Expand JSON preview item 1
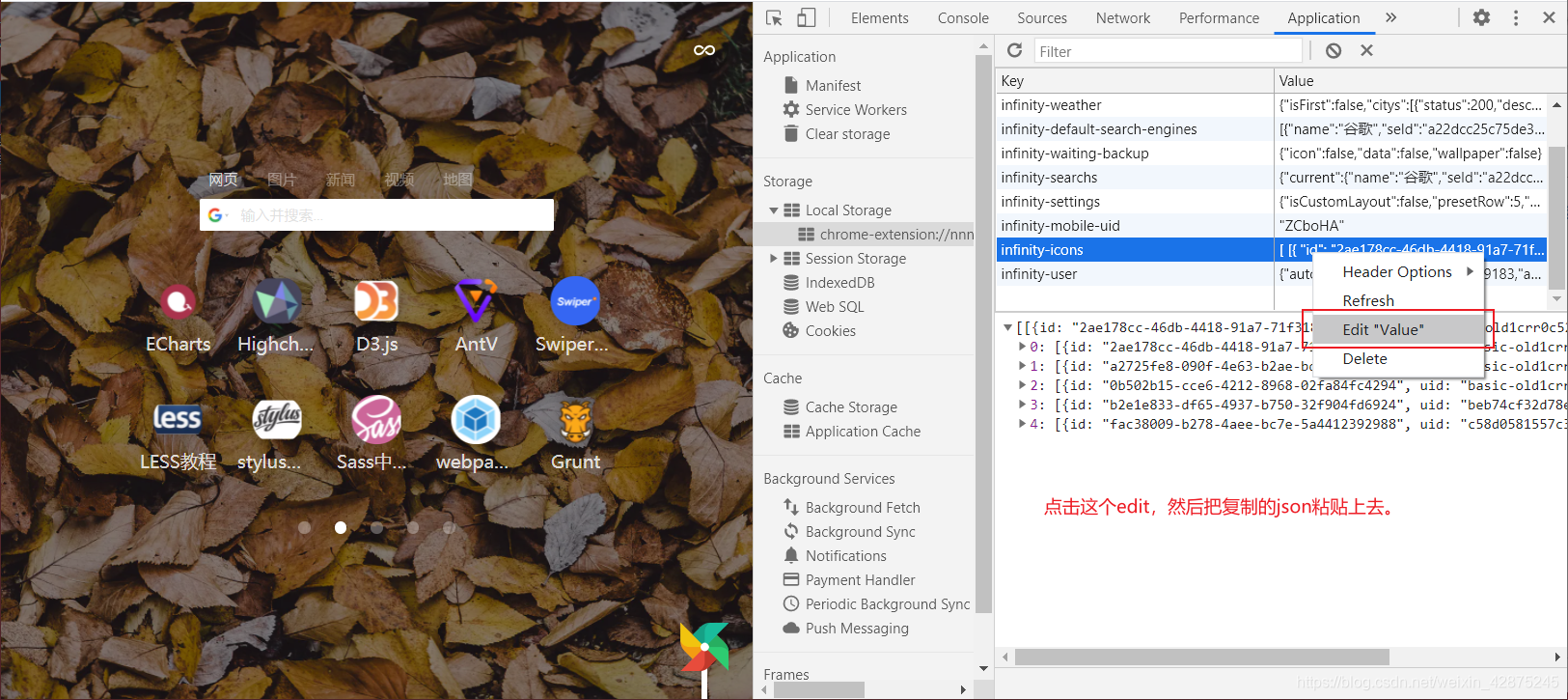The height and width of the screenshot is (700, 1568). tap(1022, 366)
